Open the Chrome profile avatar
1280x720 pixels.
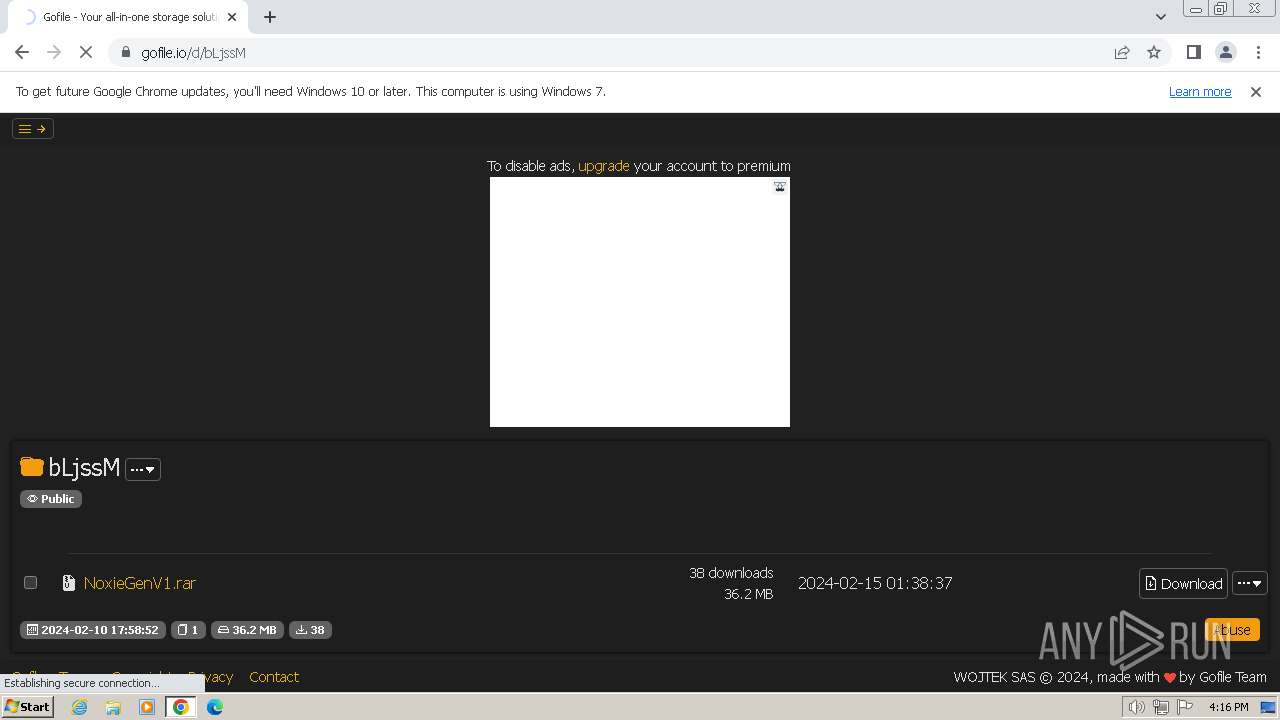(x=1225, y=52)
